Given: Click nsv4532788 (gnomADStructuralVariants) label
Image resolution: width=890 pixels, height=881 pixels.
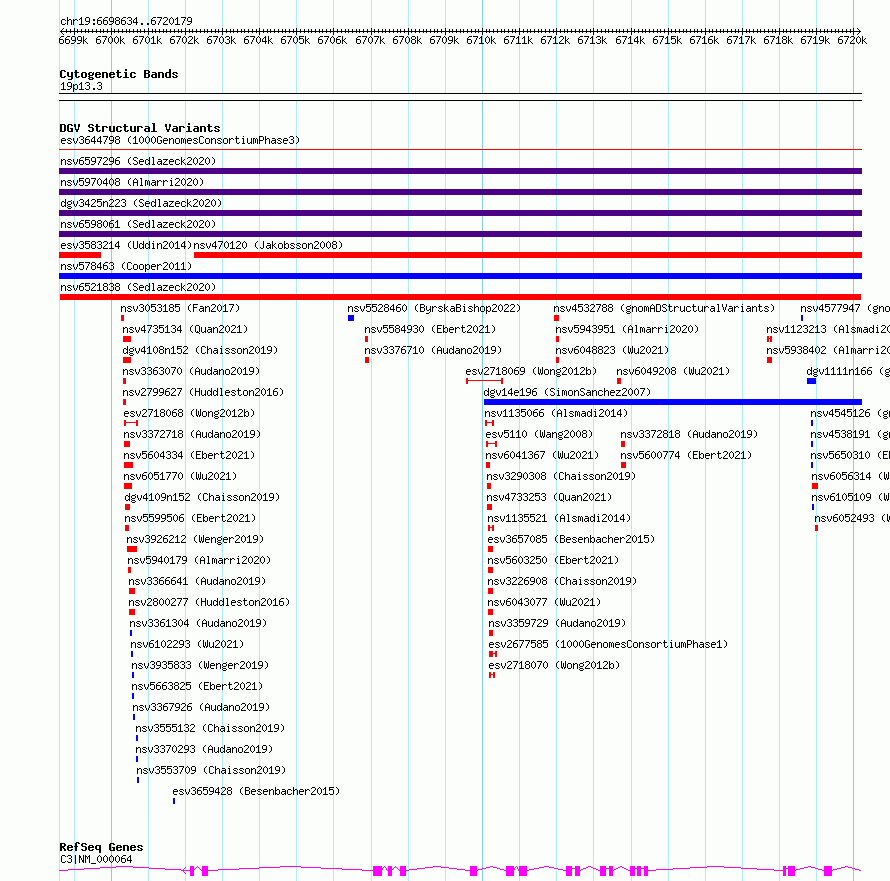Looking at the screenshot, I should point(664,308).
